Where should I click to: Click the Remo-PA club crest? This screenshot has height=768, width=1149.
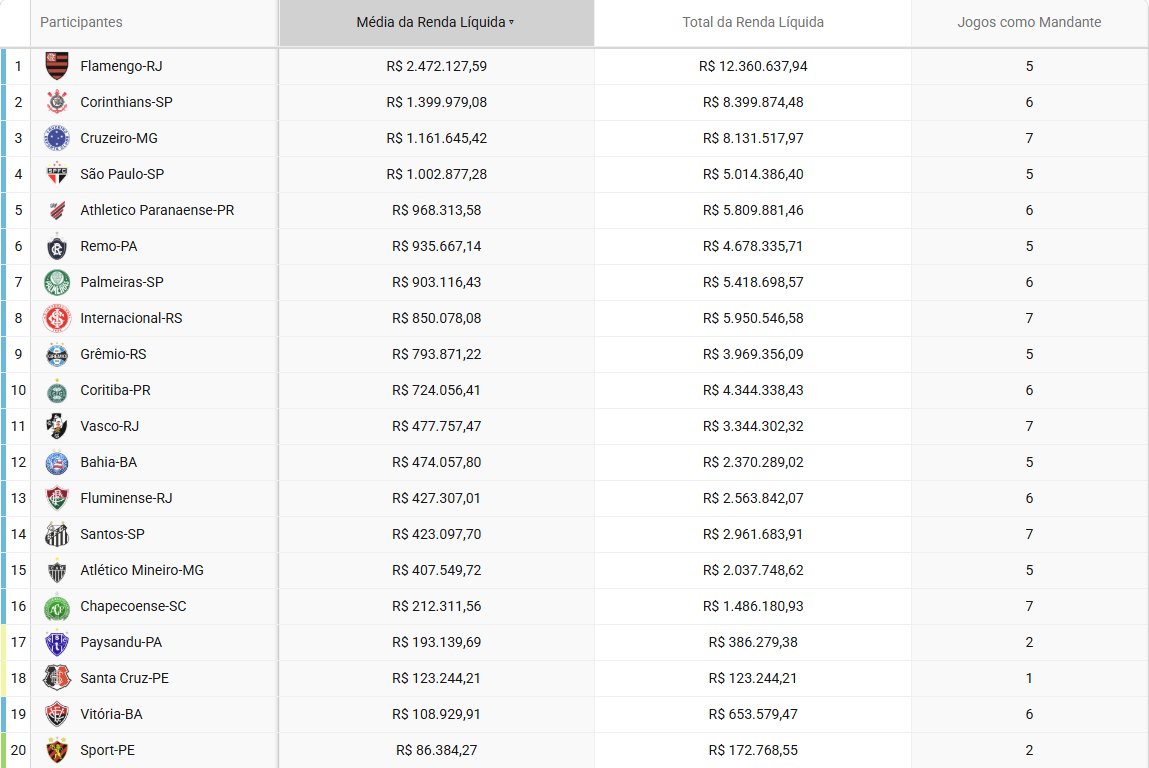[56, 246]
